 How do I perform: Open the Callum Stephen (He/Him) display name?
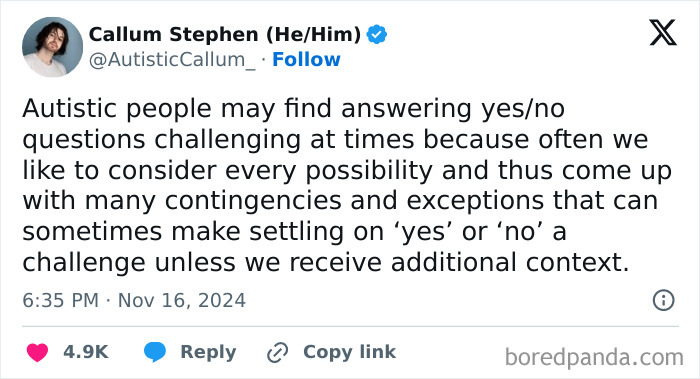[x=225, y=34]
